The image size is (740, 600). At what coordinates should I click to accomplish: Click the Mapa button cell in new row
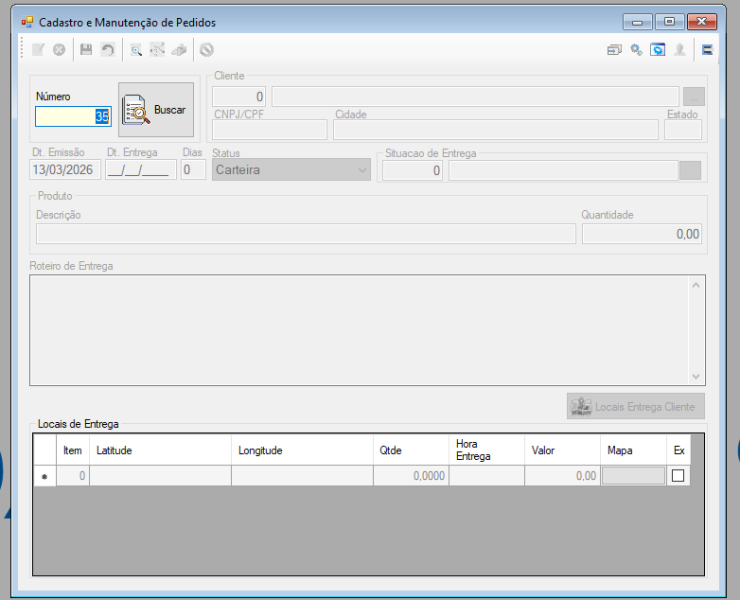(x=633, y=476)
